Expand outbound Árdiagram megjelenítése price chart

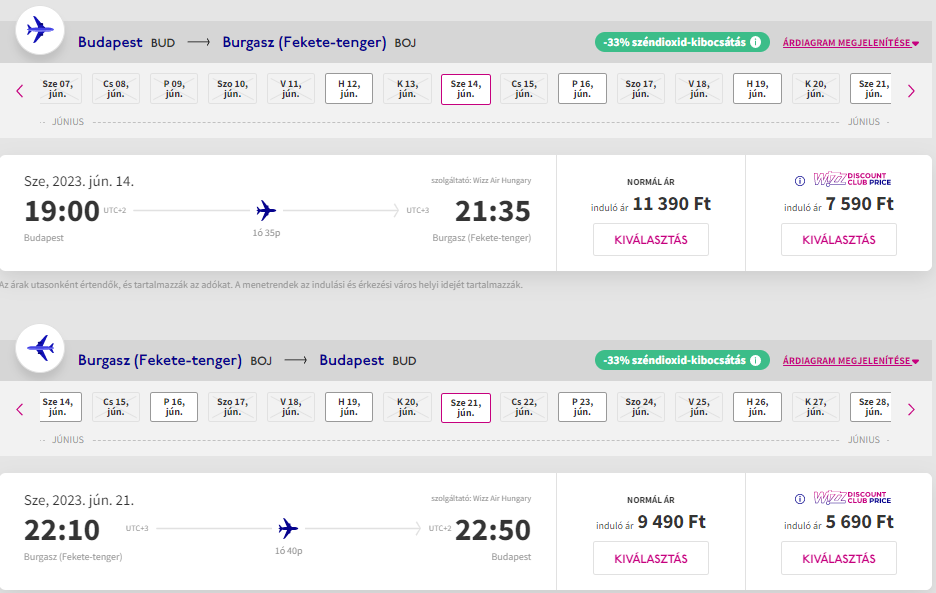851,43
